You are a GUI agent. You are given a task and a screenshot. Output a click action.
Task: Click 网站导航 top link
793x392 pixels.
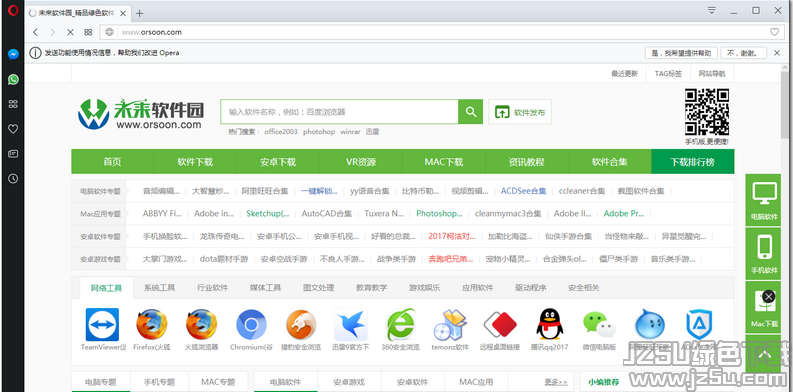tap(712, 73)
